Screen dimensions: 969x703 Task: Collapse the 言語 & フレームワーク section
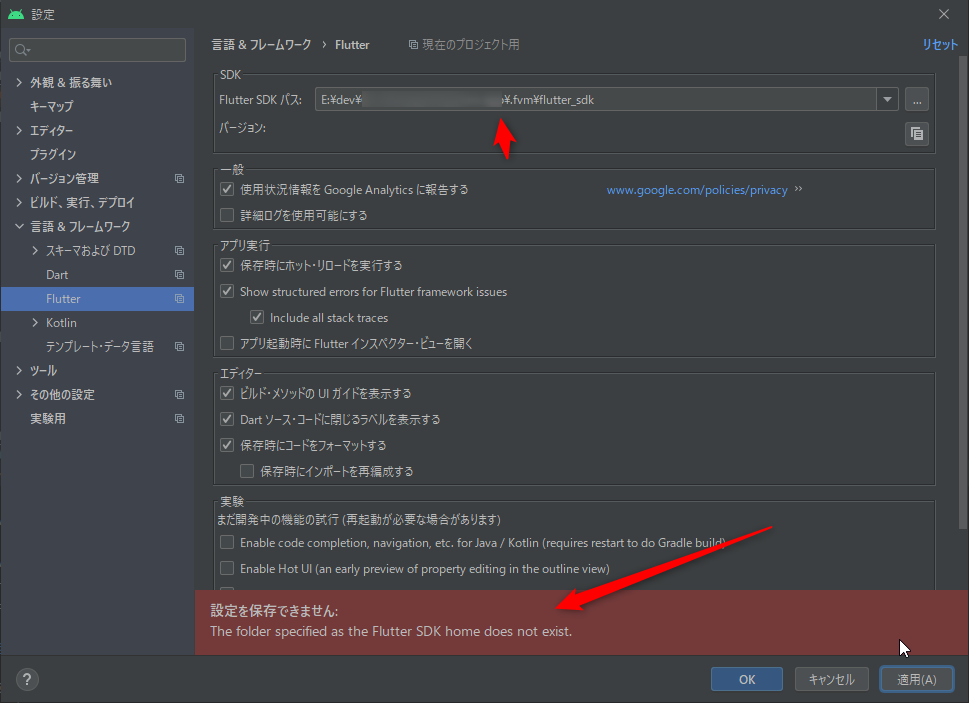pyautogui.click(x=19, y=226)
